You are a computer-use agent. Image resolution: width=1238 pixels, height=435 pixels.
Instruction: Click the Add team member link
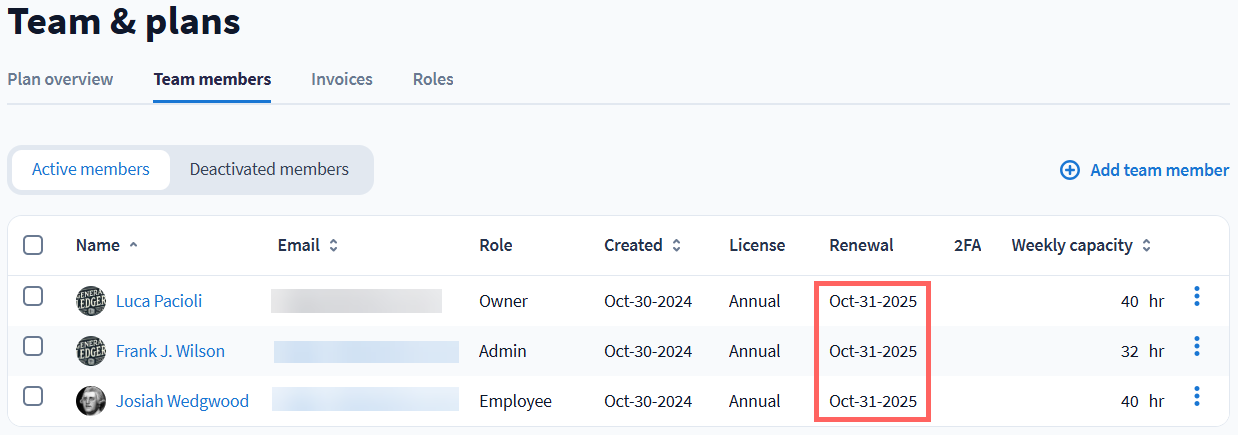[1159, 170]
